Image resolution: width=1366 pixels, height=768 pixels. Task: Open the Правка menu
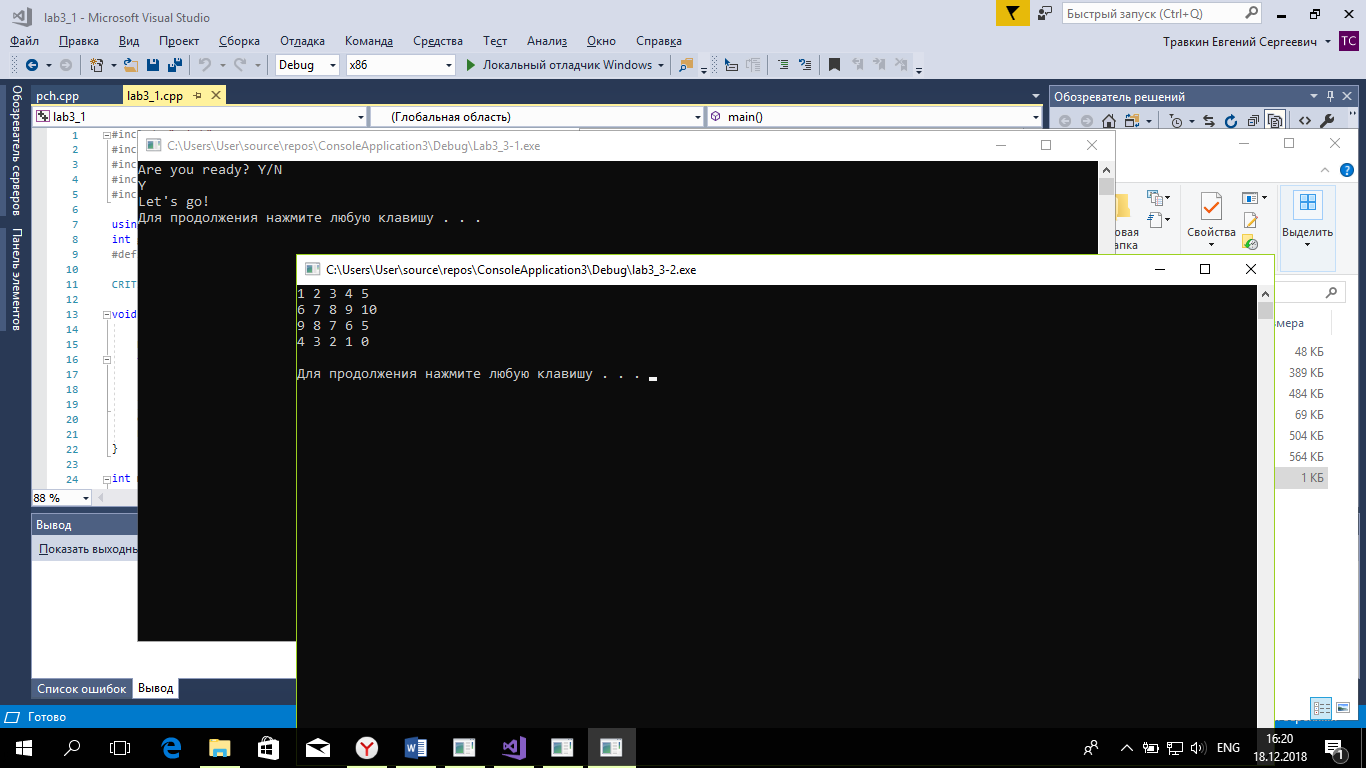79,41
